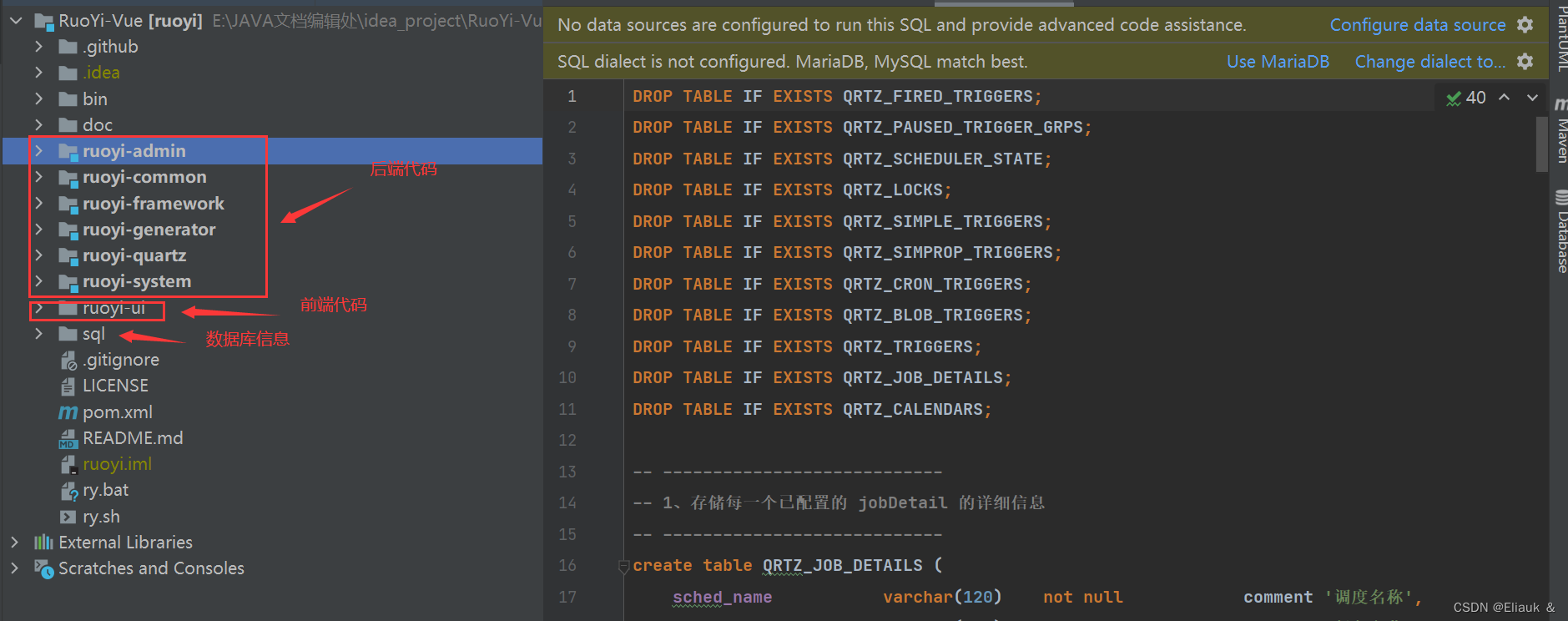
Task: Click the doc folder icon
Action: 68,125
